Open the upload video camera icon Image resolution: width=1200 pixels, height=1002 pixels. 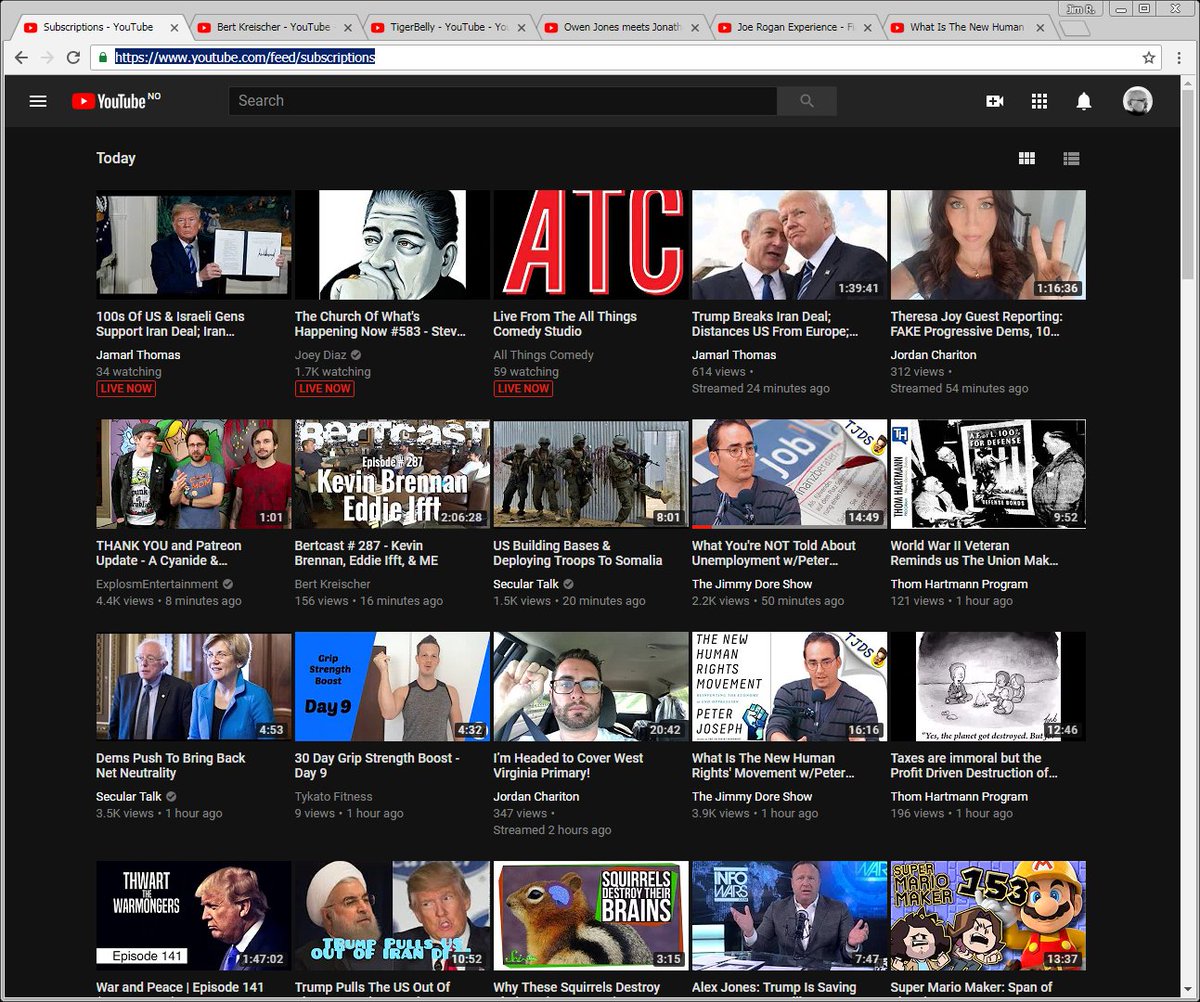[995, 101]
